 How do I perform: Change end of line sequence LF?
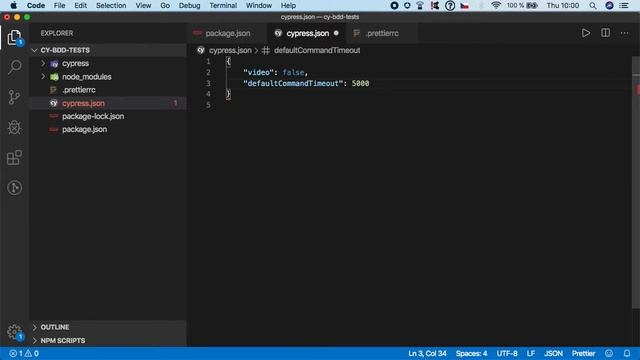click(531, 353)
